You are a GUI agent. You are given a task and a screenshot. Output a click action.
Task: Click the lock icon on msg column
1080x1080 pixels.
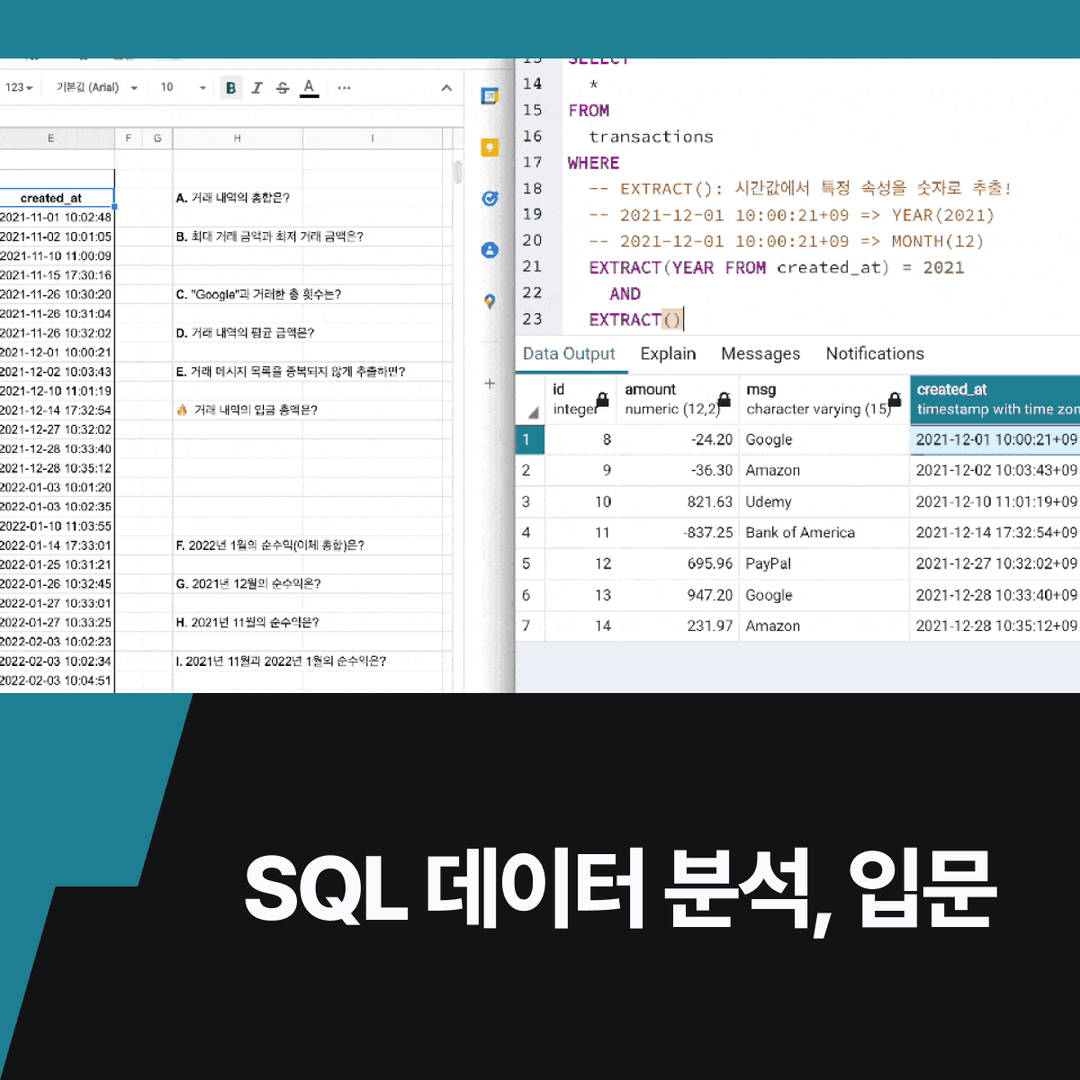(894, 399)
